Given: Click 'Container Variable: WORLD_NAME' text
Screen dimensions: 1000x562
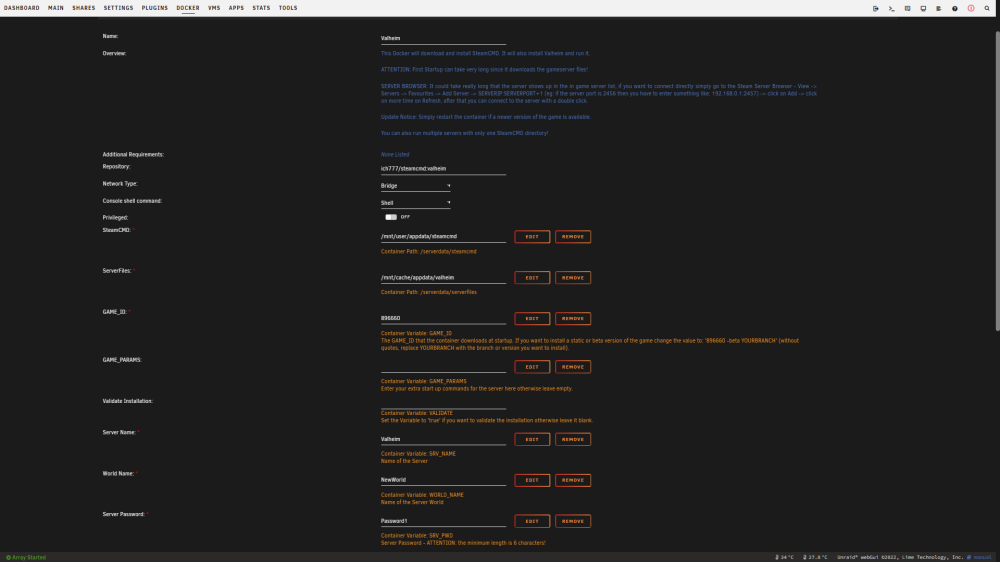Looking at the screenshot, I should click(x=422, y=495).
